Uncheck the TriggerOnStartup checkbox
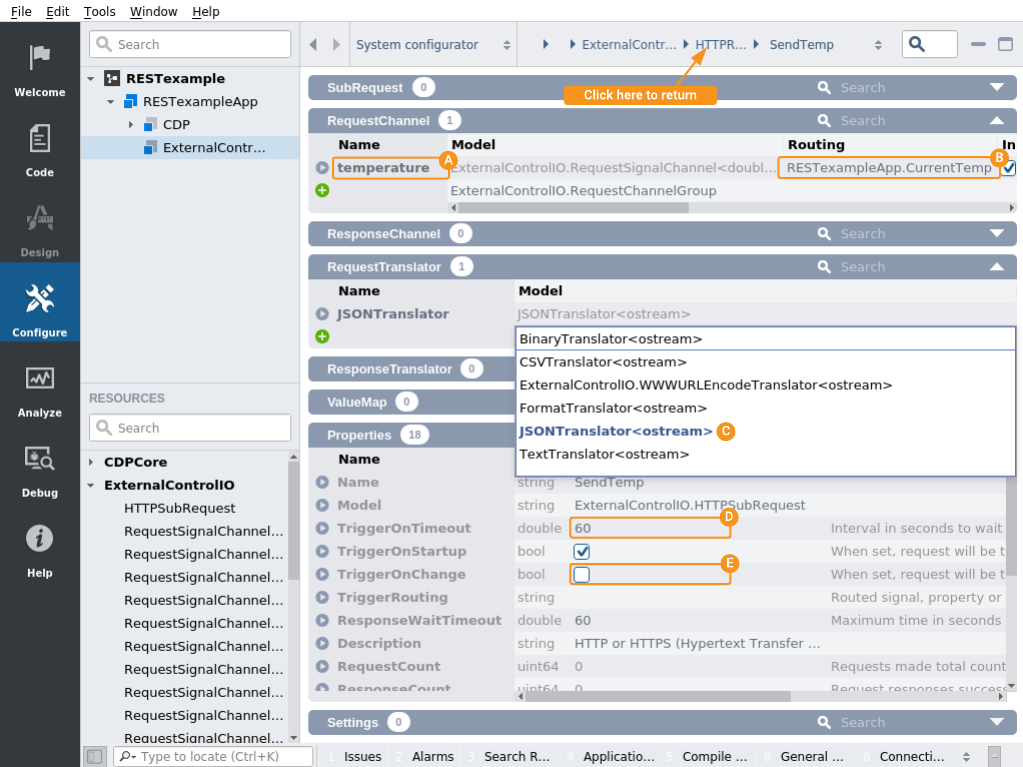The height and width of the screenshot is (767, 1023). click(x=581, y=552)
